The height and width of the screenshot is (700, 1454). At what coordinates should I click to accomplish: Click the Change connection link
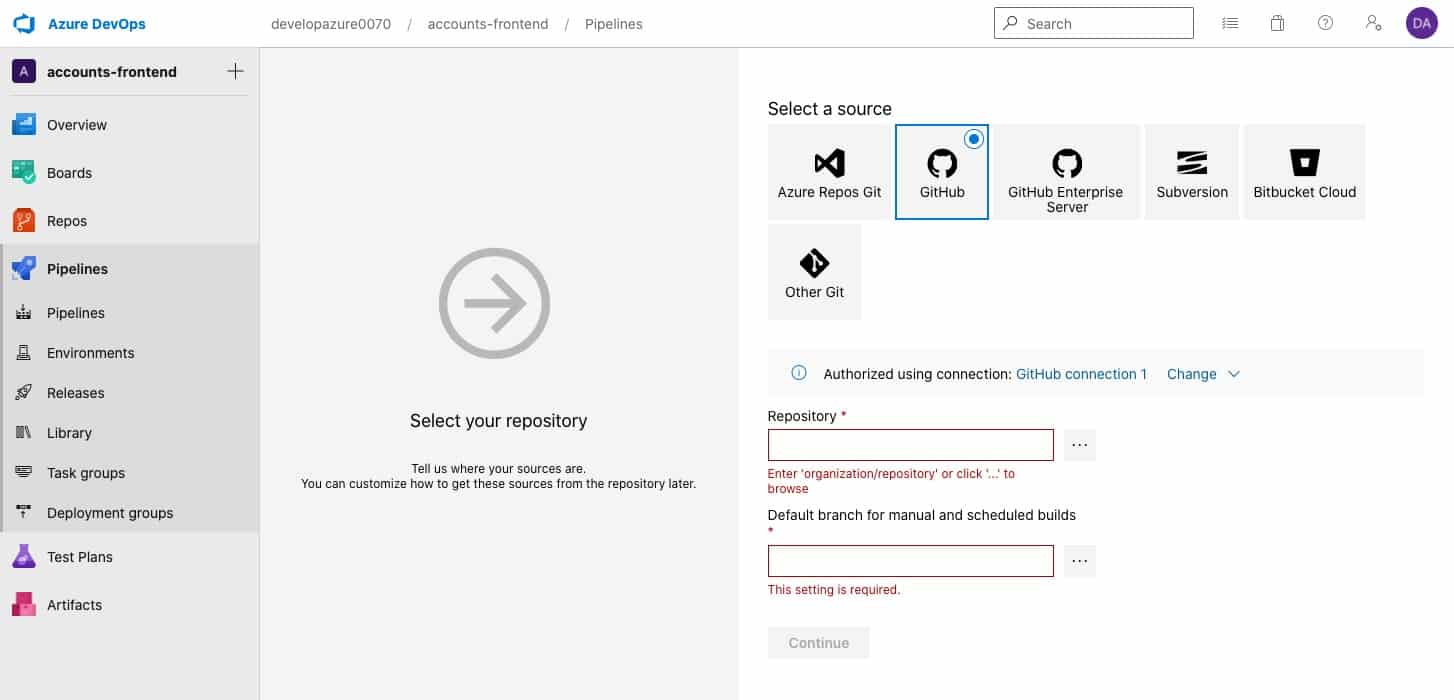(x=1191, y=374)
